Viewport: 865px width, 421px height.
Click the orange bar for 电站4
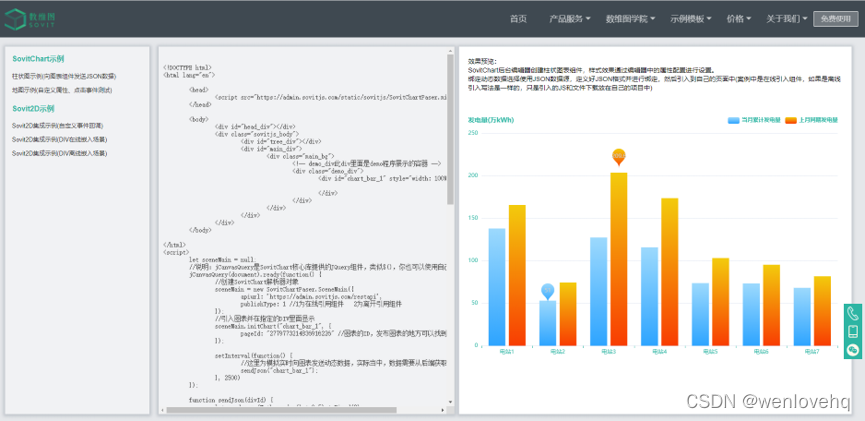point(669,272)
